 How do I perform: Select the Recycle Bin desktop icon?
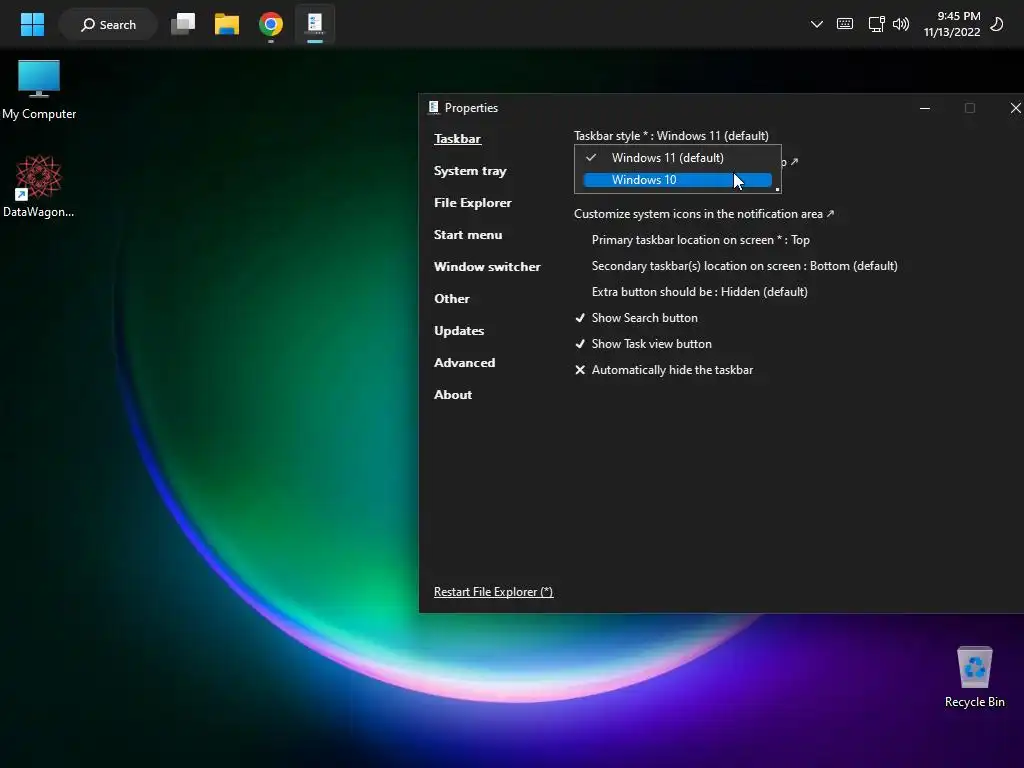974,677
